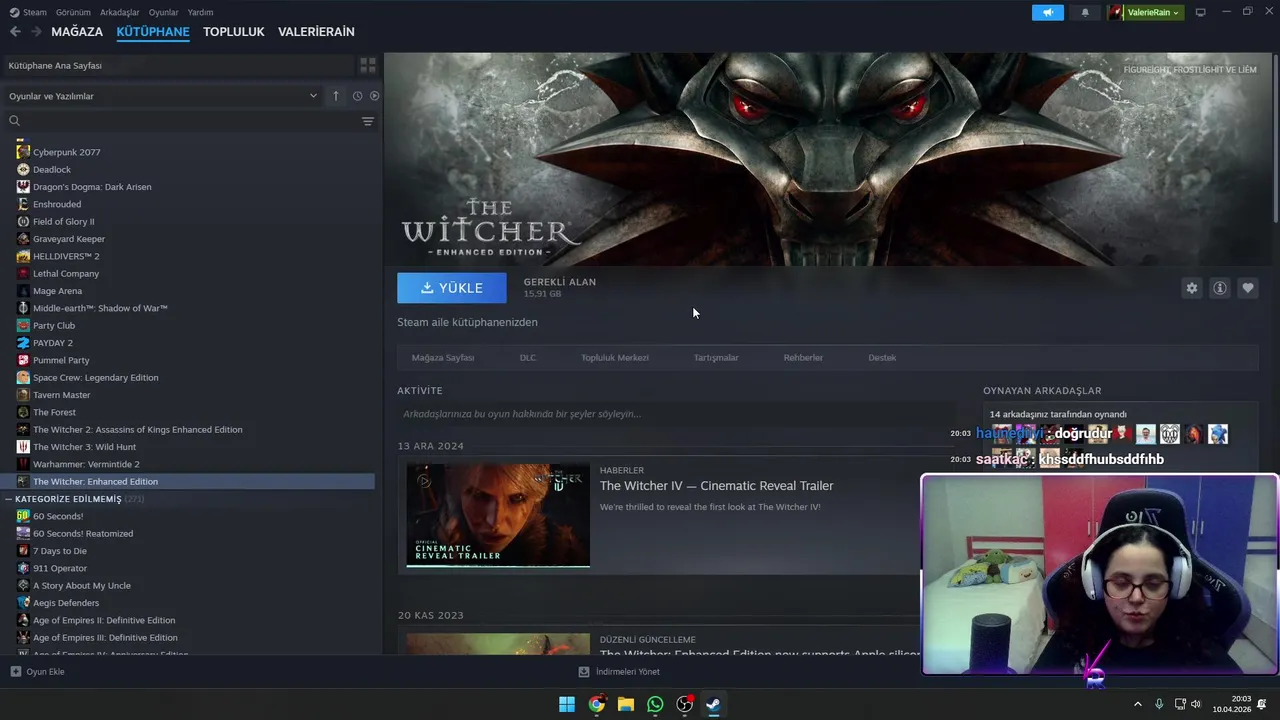Open Big Picture mode monitor icon

pos(1200,12)
